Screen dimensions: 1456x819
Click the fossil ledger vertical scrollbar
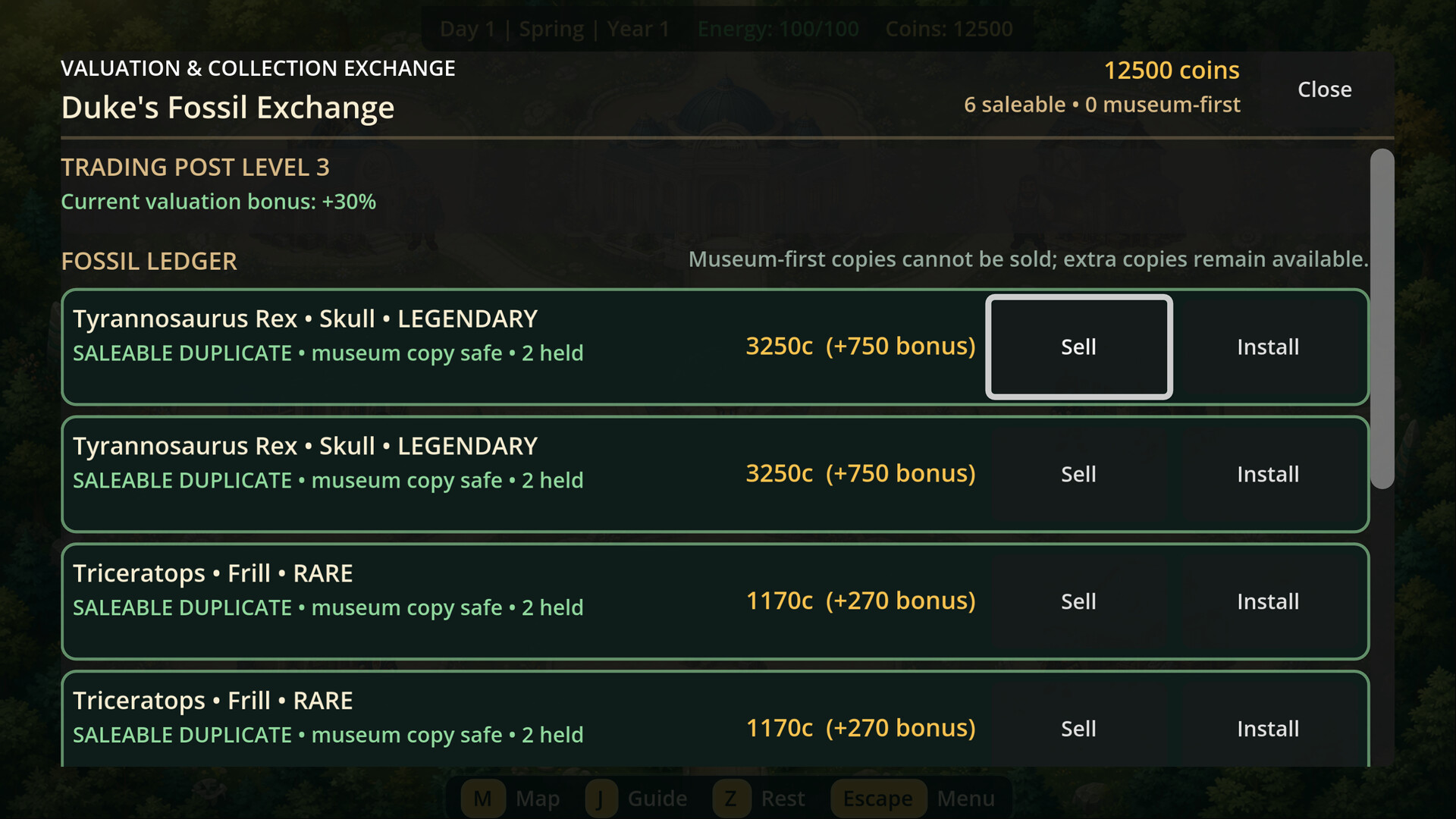(x=1382, y=318)
